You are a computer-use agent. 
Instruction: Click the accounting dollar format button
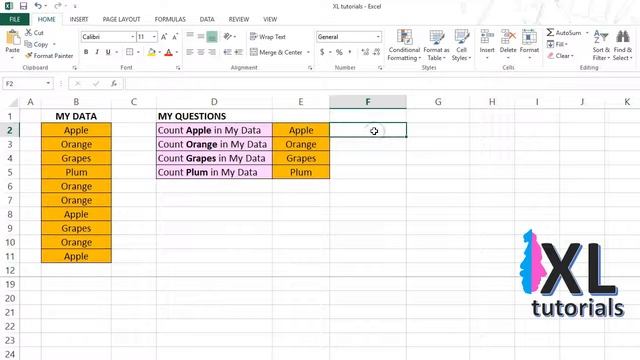pos(322,52)
